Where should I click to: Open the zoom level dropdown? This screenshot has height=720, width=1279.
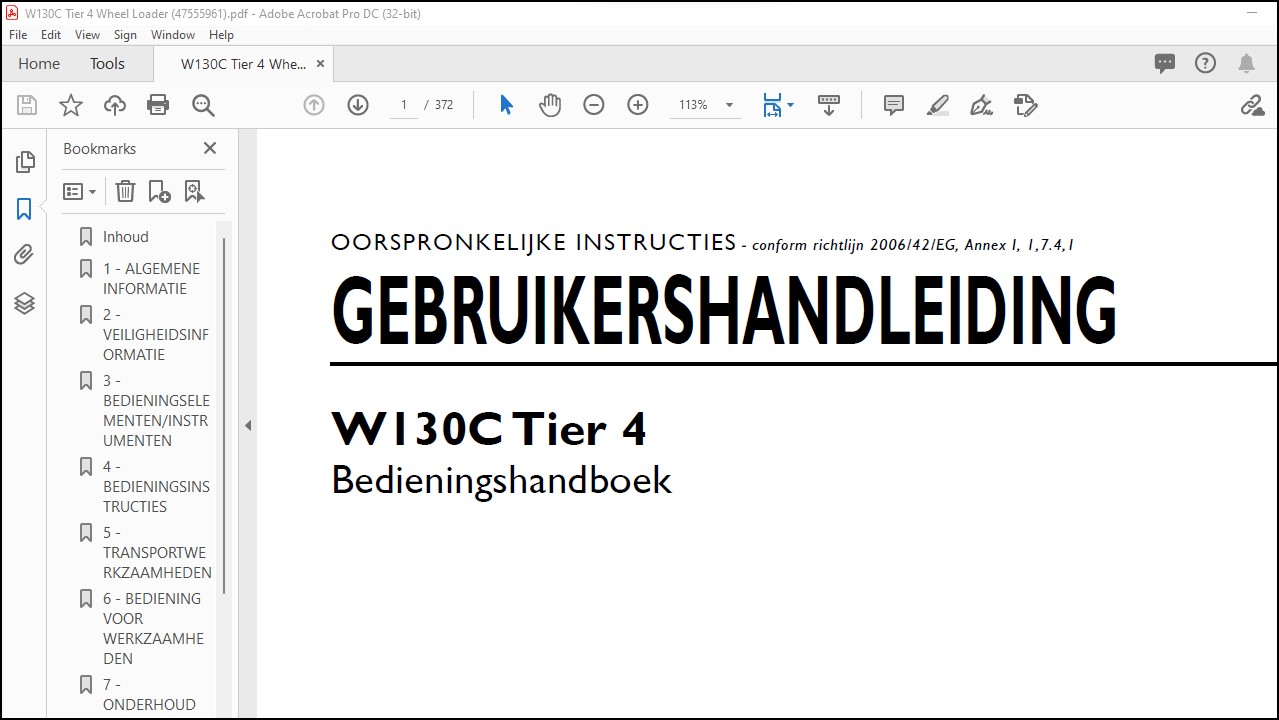(729, 105)
